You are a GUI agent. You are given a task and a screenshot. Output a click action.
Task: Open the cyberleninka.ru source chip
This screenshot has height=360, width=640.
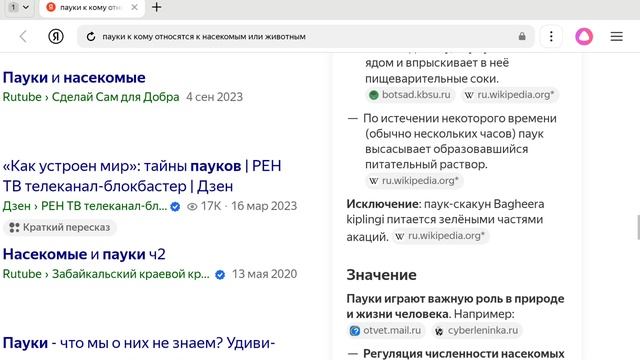click(x=477, y=330)
